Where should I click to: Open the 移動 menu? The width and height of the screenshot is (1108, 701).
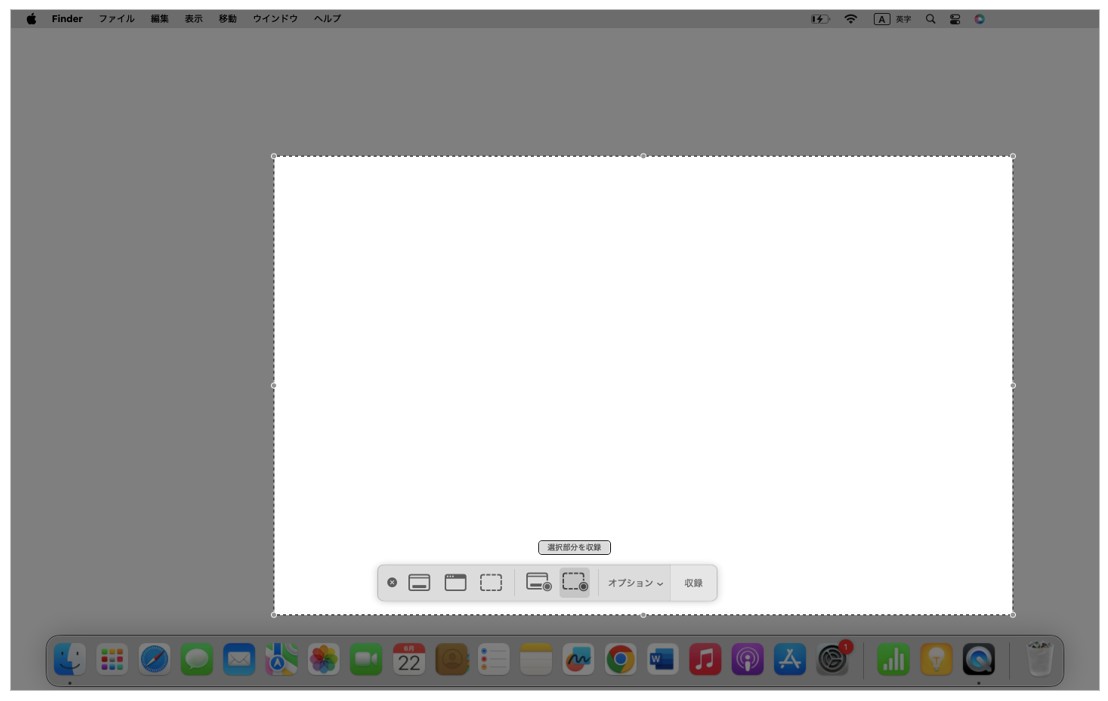click(x=228, y=19)
